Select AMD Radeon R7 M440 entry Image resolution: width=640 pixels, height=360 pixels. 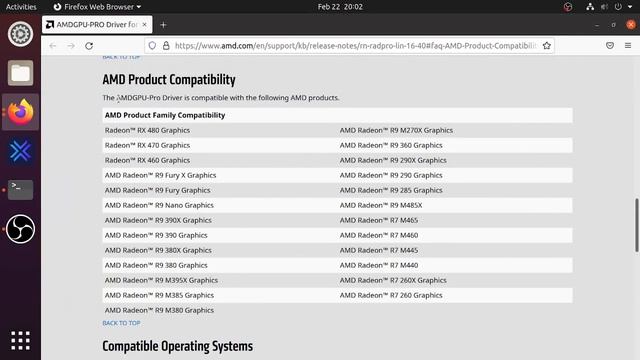coord(379,265)
